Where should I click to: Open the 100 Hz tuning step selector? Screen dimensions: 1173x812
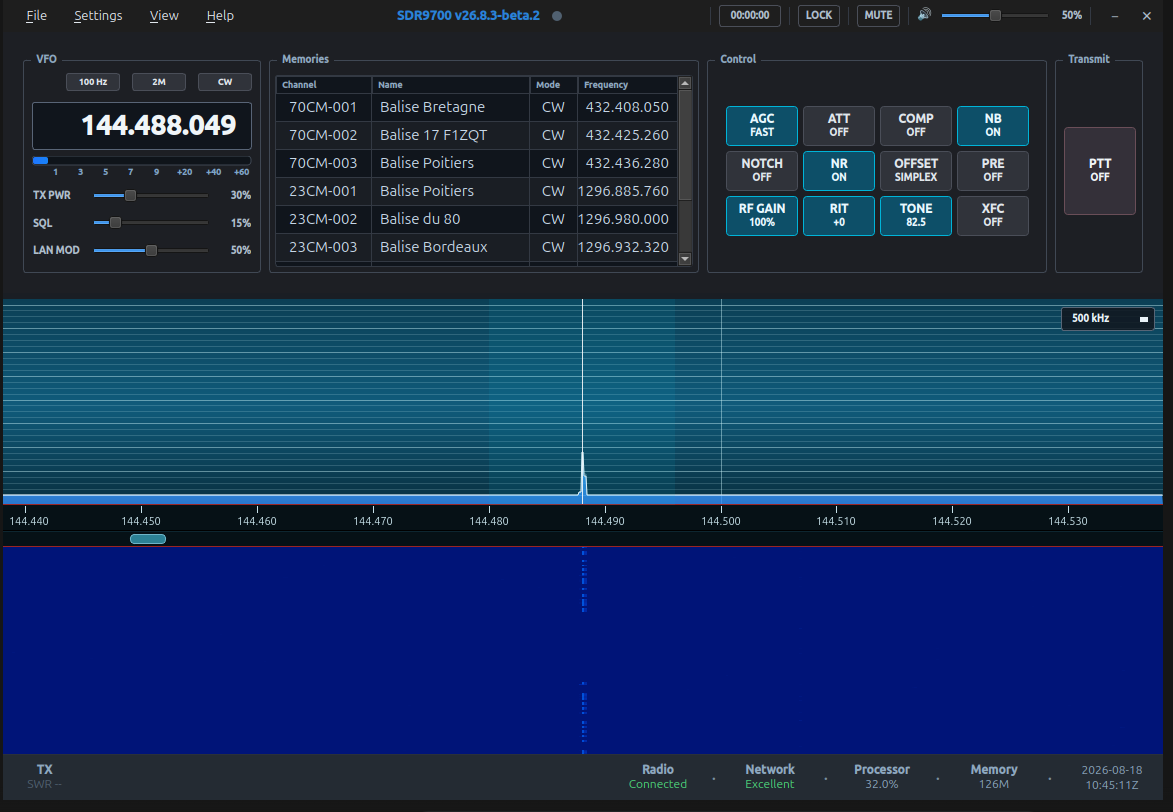pyautogui.click(x=93, y=82)
